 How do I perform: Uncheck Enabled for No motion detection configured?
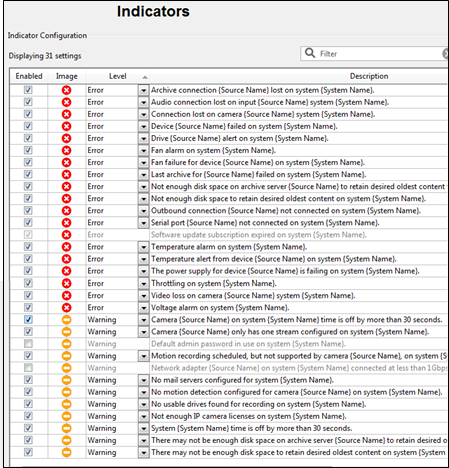(28, 392)
